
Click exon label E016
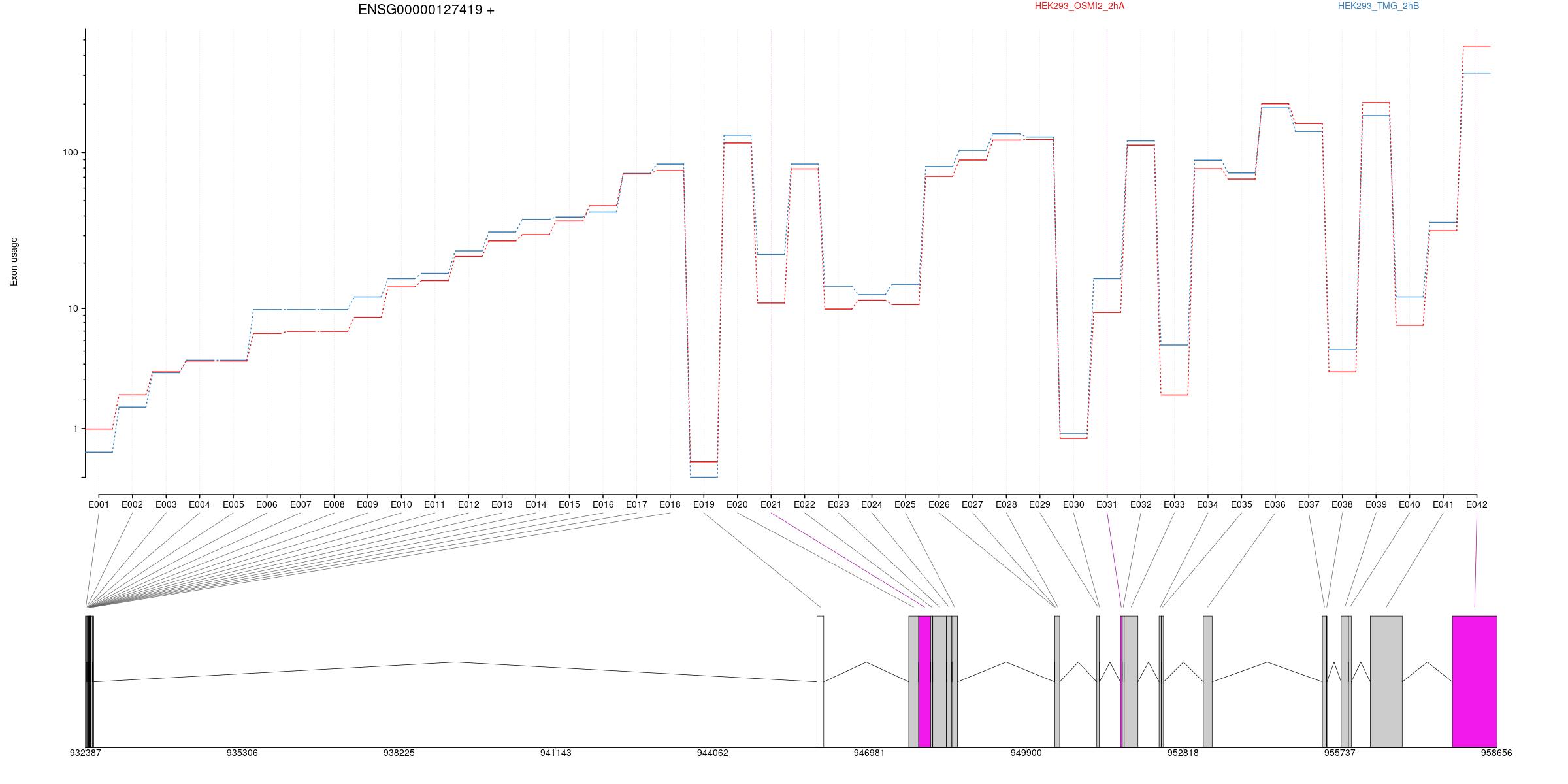[x=603, y=504]
